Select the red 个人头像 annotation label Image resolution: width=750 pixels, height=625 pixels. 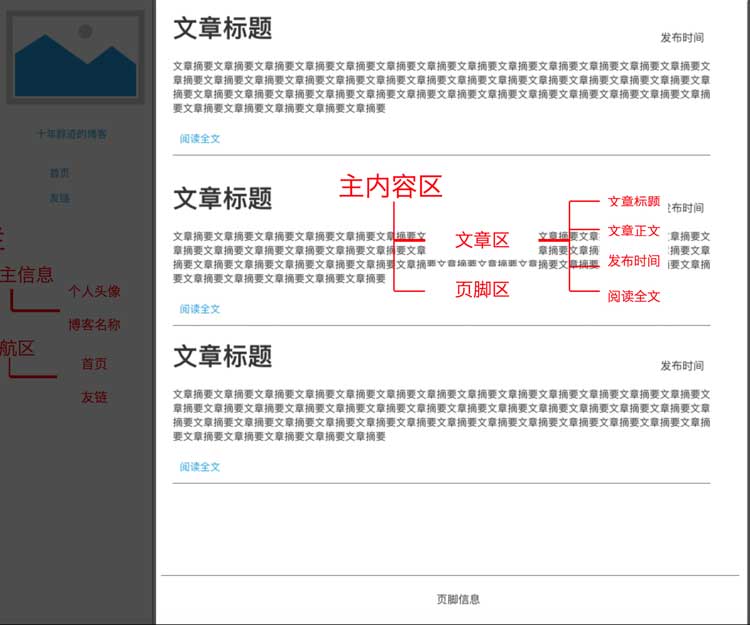coord(94,291)
